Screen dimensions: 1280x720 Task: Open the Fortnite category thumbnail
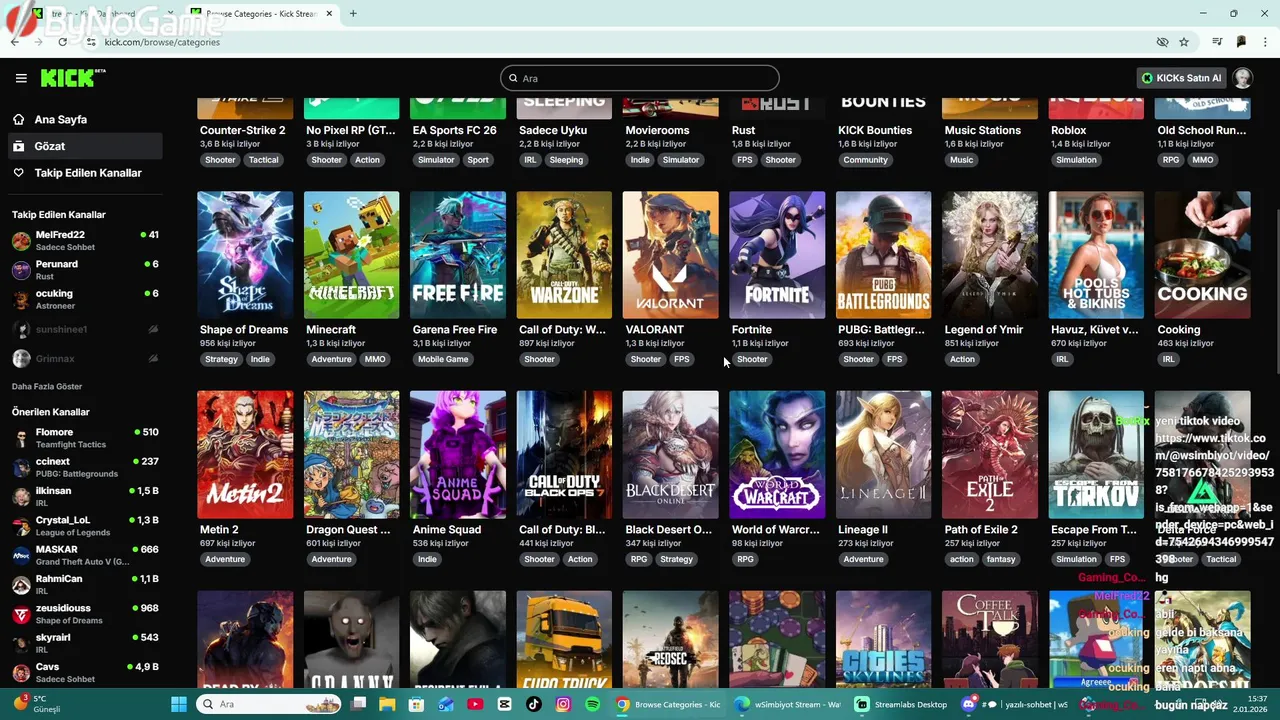777,255
